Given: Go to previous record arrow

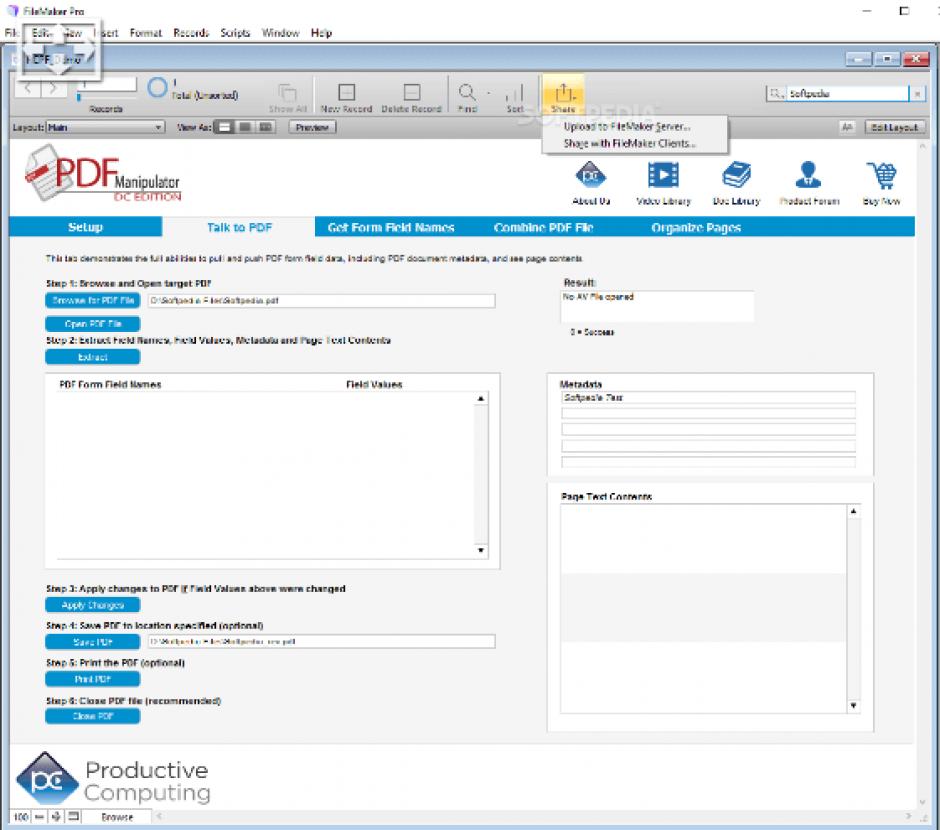Looking at the screenshot, I should pos(28,88).
